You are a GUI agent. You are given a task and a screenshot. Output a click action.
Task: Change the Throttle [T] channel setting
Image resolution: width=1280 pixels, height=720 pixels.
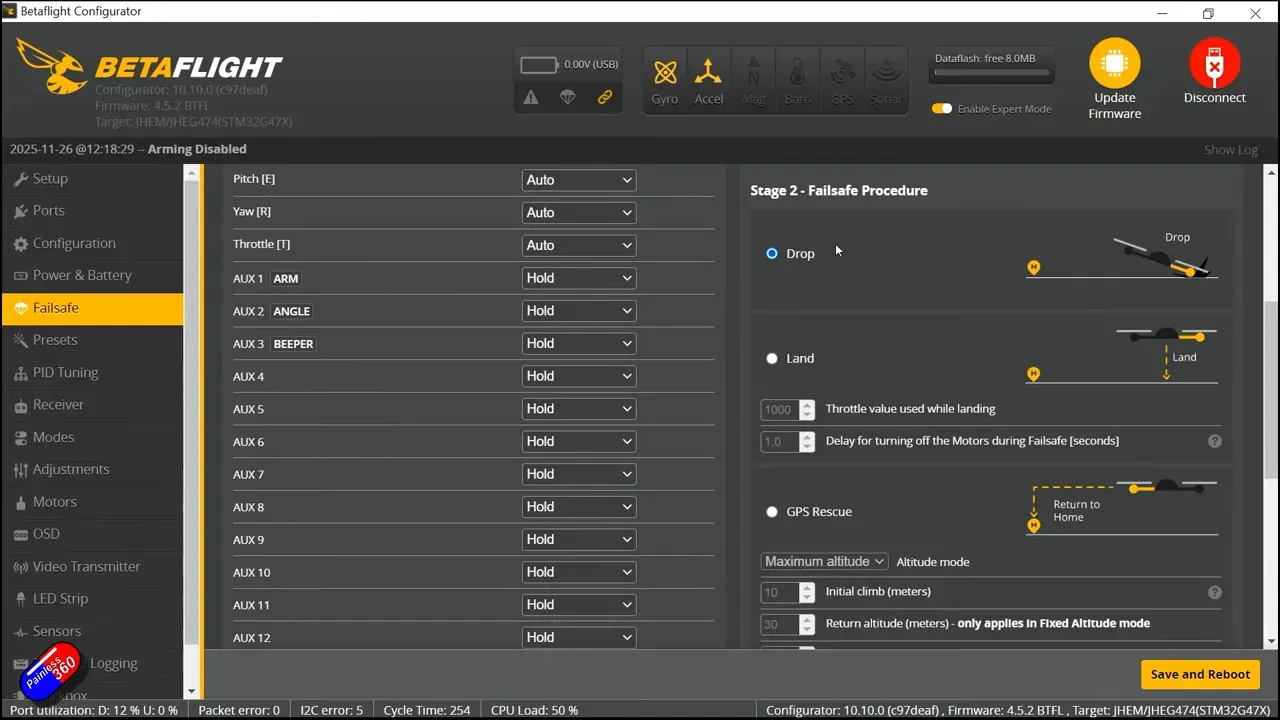click(x=579, y=244)
